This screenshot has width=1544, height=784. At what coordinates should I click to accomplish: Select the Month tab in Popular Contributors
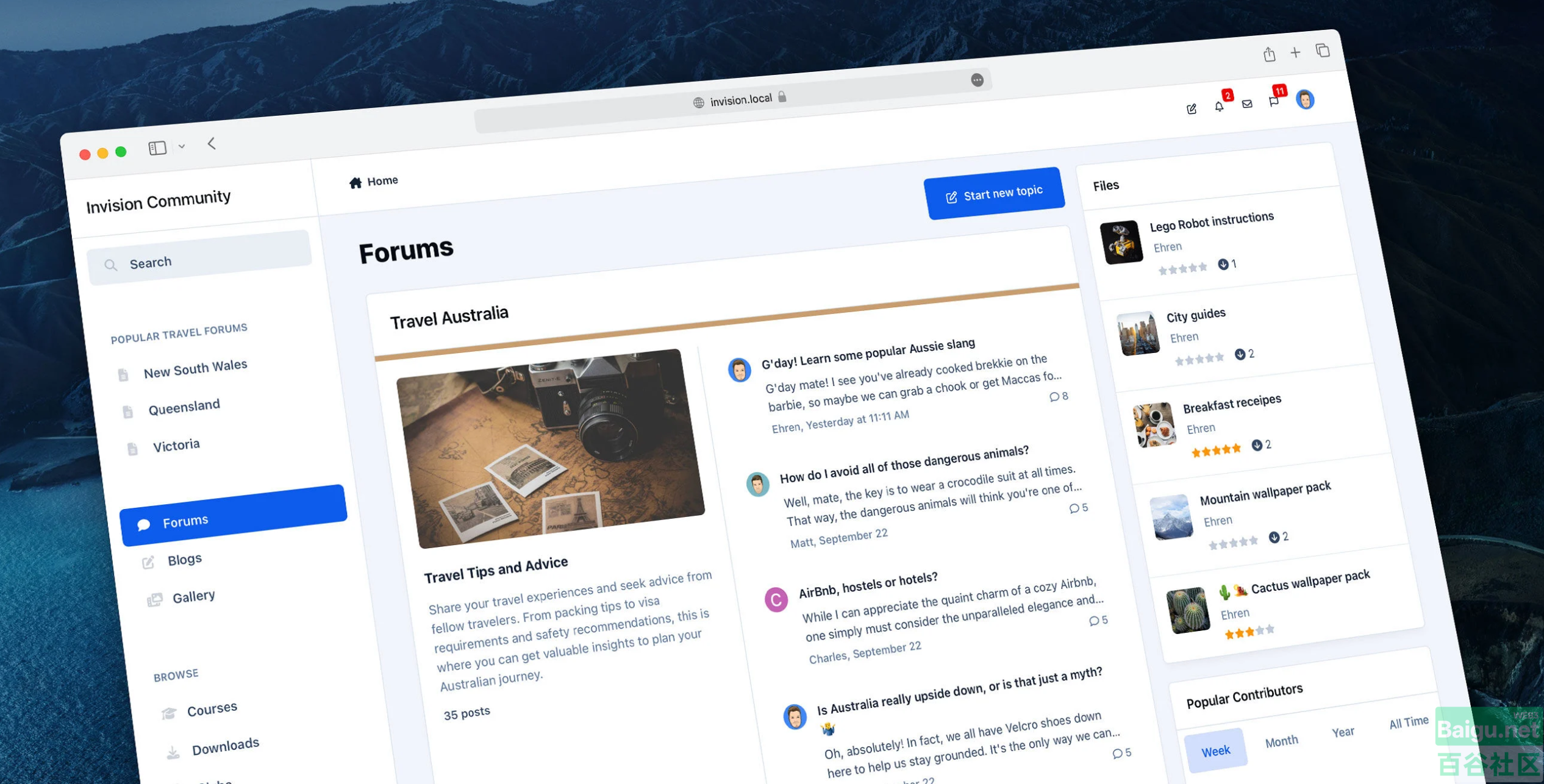(x=1281, y=741)
